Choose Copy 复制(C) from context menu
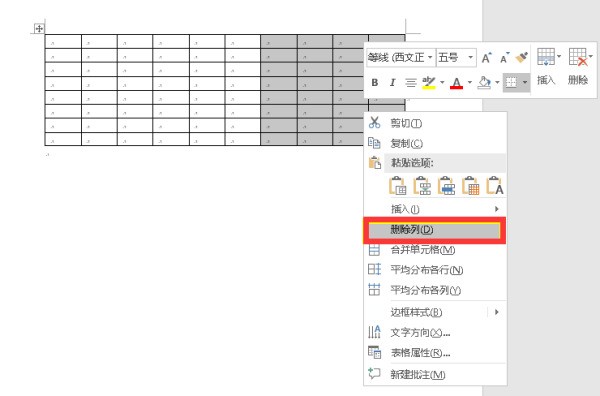Screen dimensions: 600x396 pos(435,143)
